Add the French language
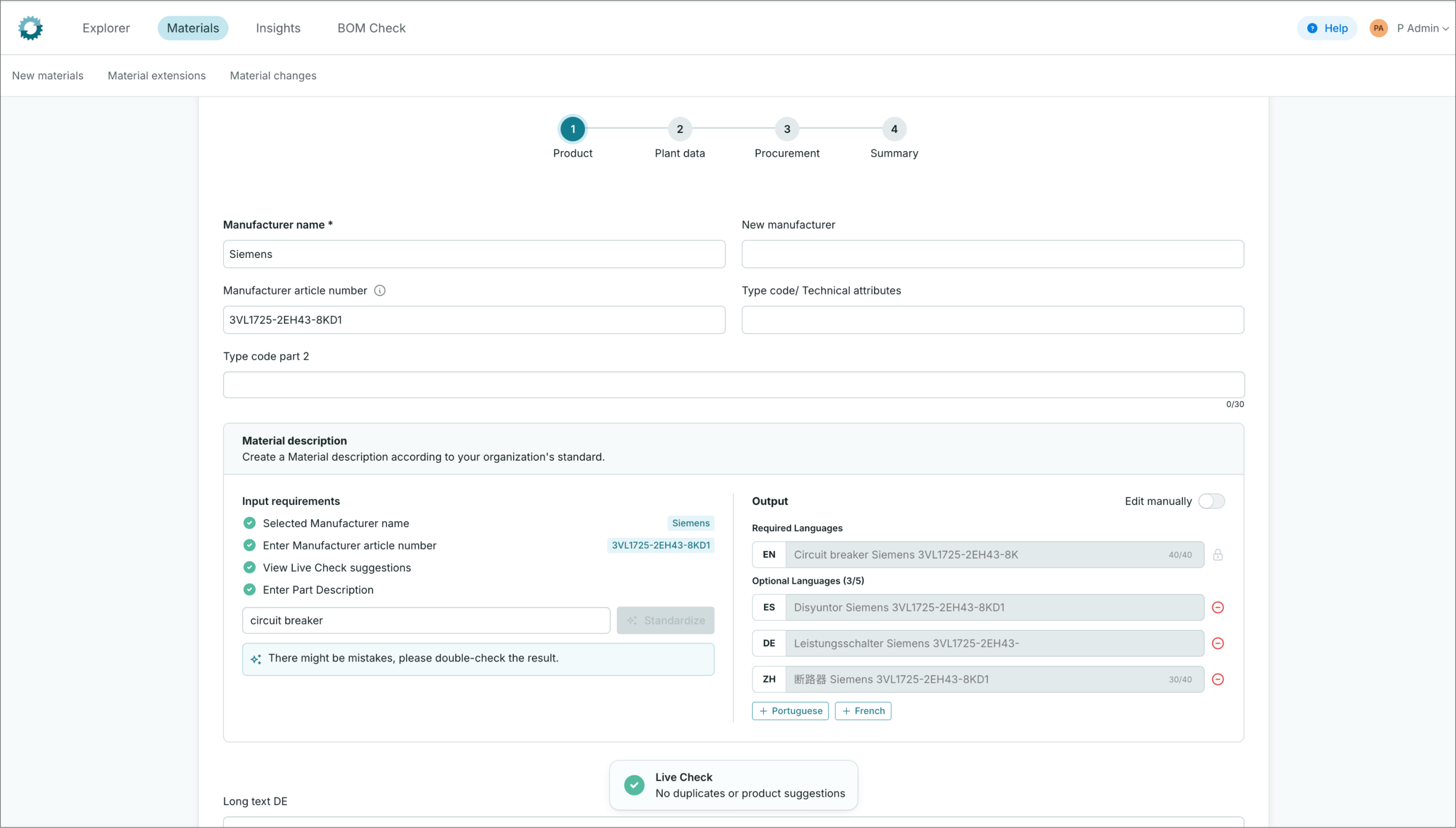 pyautogui.click(x=862, y=711)
